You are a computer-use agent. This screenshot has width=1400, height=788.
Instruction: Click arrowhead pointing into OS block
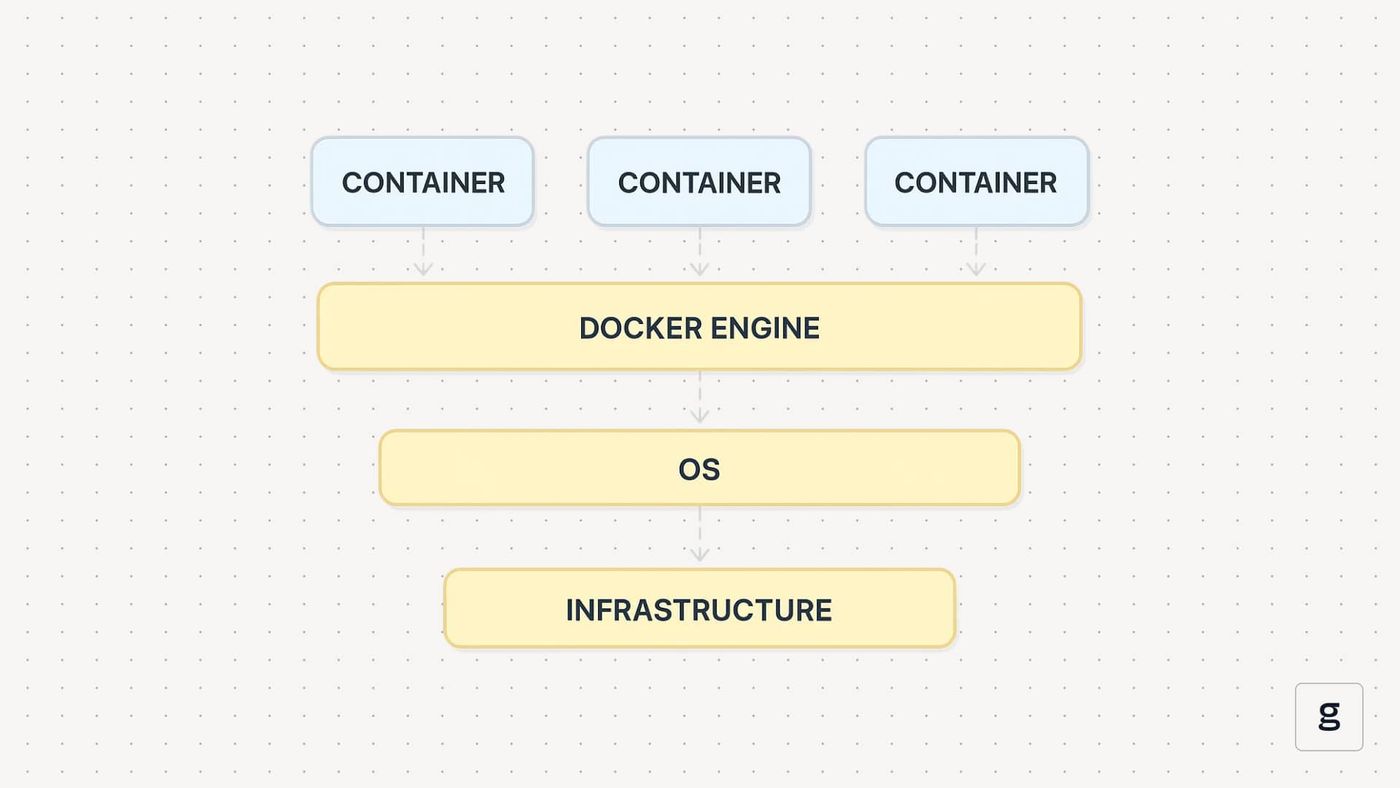699,417
